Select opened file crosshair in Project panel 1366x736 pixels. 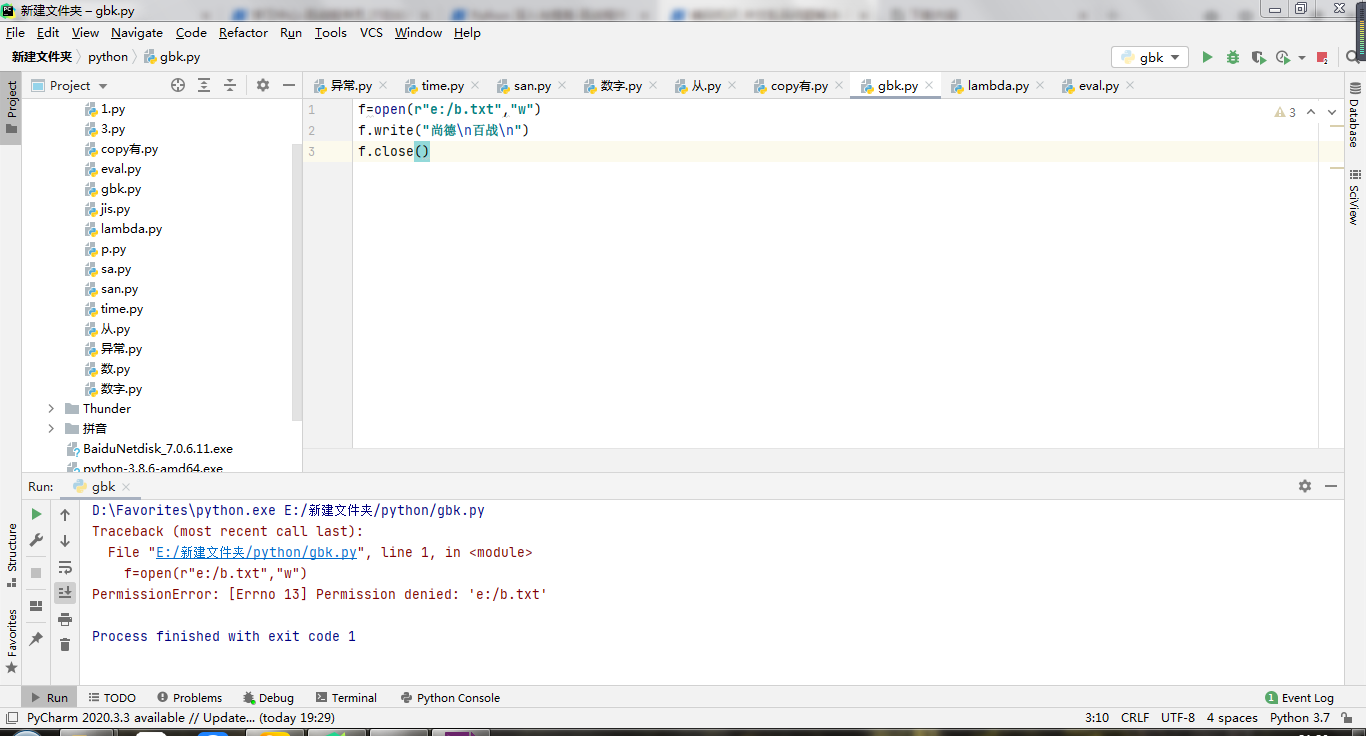point(178,85)
